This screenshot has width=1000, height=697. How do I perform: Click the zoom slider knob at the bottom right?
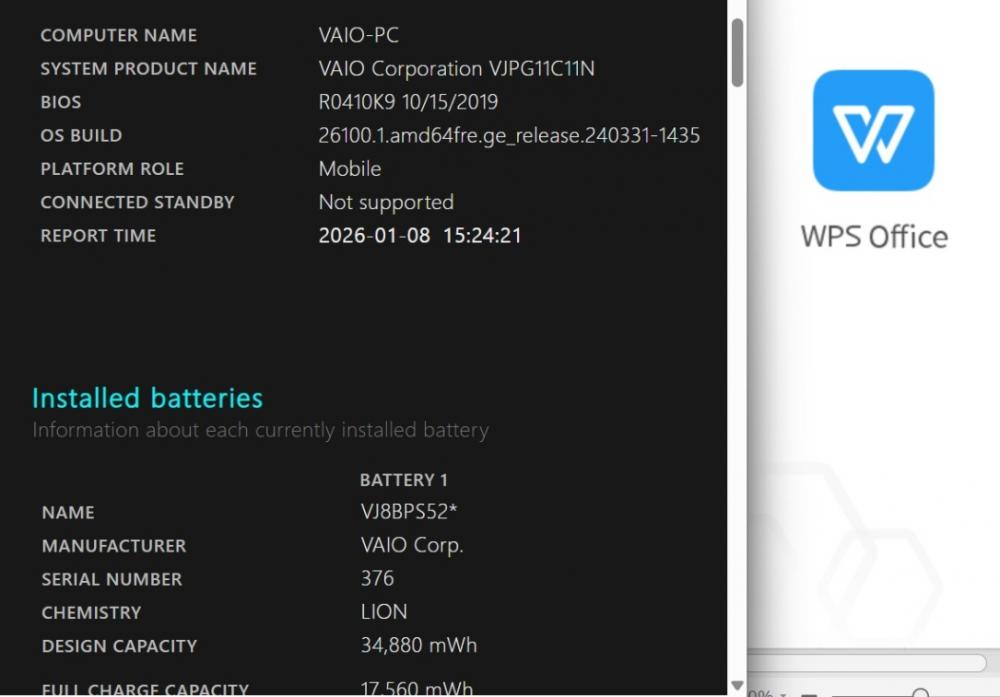(x=920, y=693)
